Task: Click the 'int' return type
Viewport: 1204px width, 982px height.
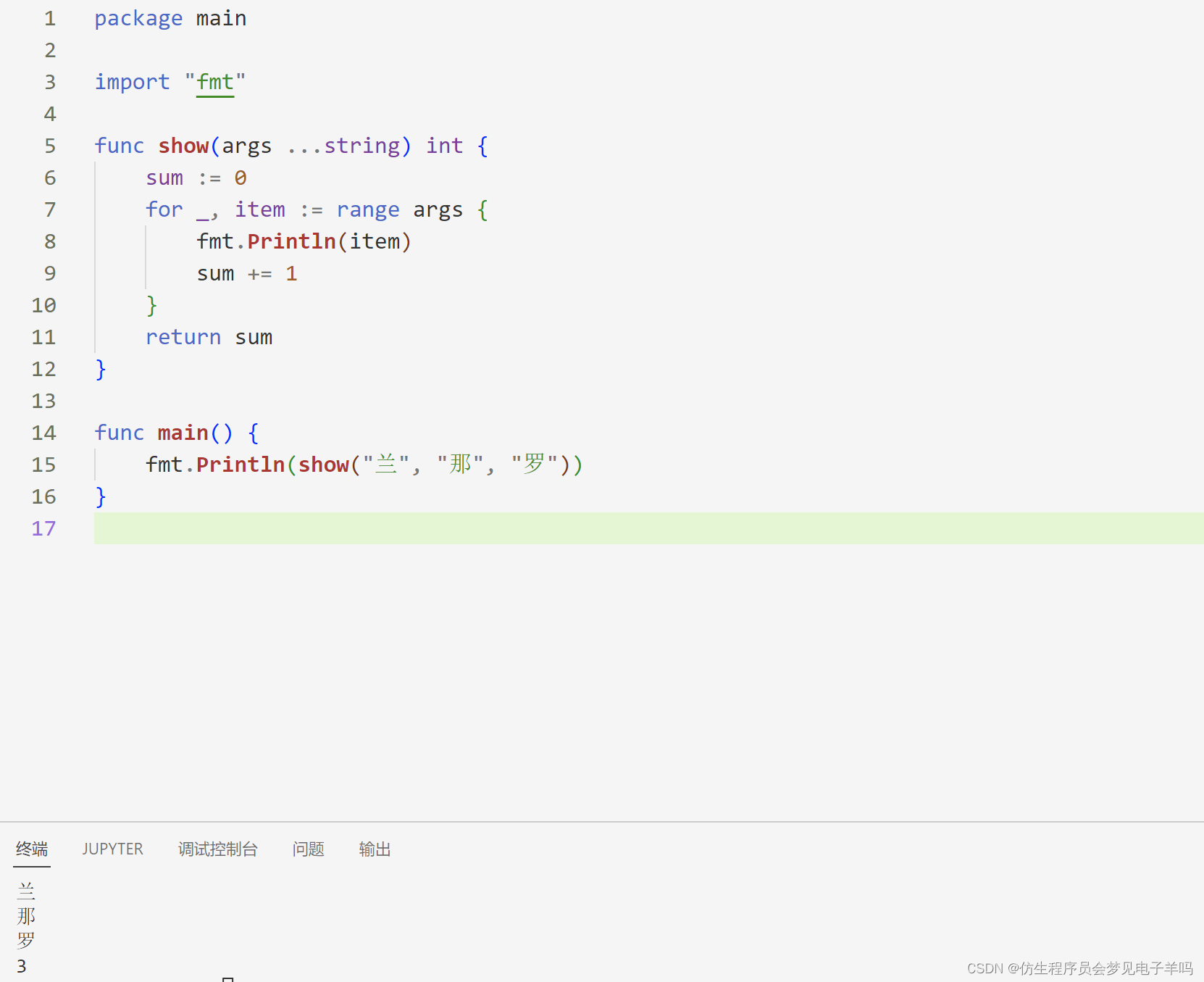Action: (x=444, y=146)
